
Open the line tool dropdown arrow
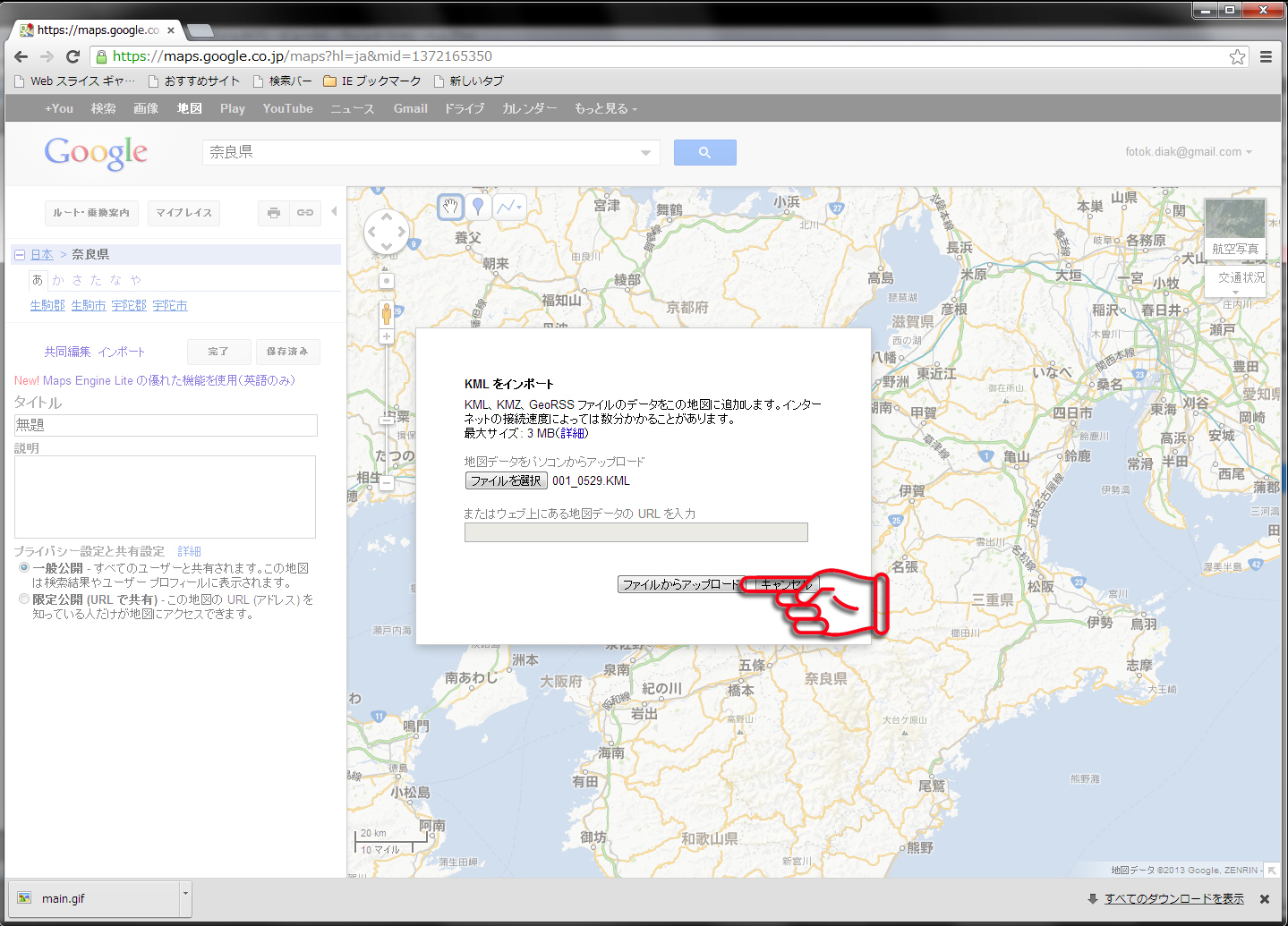[520, 208]
